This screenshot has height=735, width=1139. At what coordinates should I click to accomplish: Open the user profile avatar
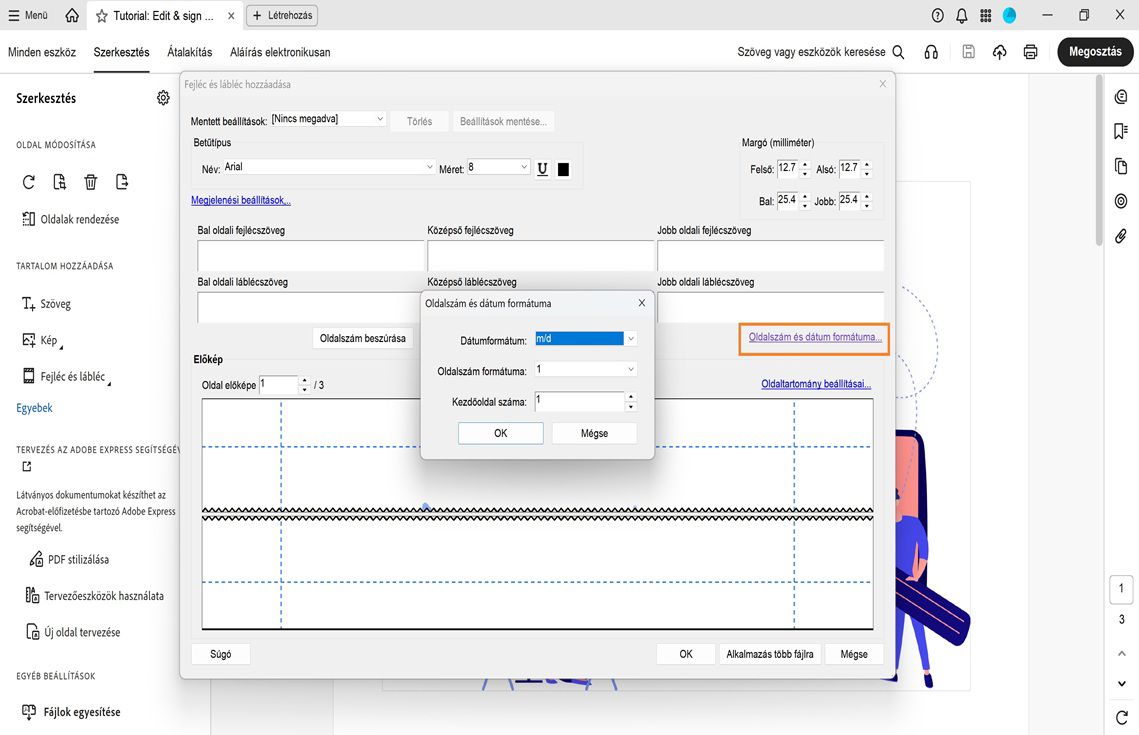coord(1010,15)
